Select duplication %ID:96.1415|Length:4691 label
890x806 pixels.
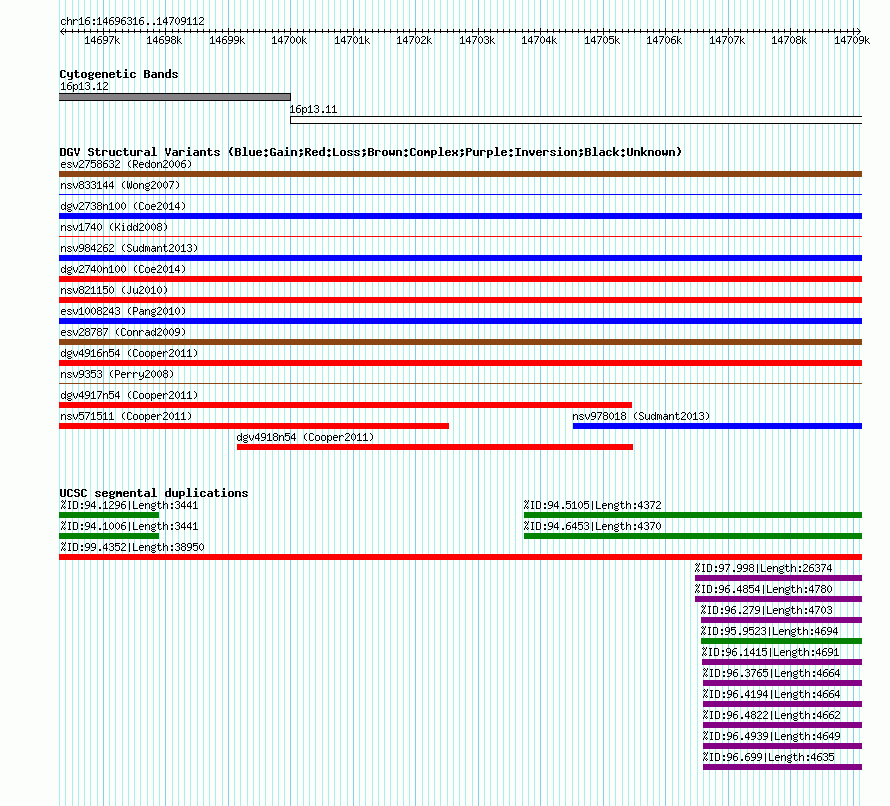pos(770,653)
